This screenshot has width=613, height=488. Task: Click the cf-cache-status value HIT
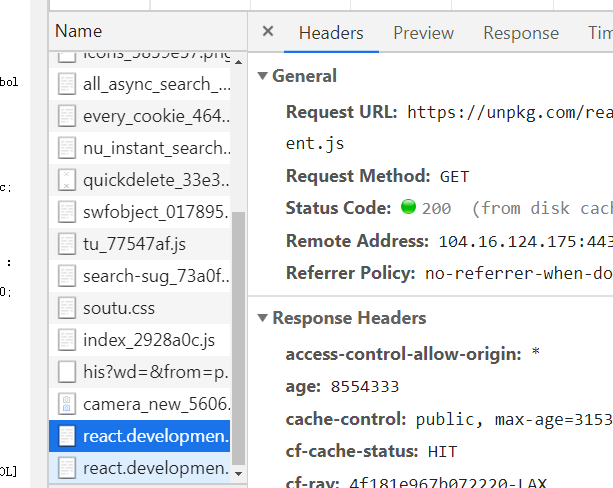(442, 452)
